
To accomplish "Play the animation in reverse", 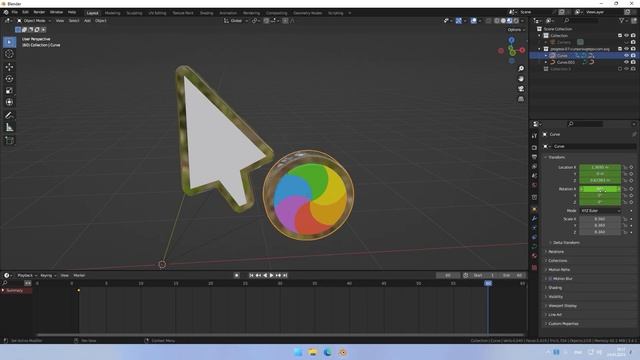I will coord(265,276).
